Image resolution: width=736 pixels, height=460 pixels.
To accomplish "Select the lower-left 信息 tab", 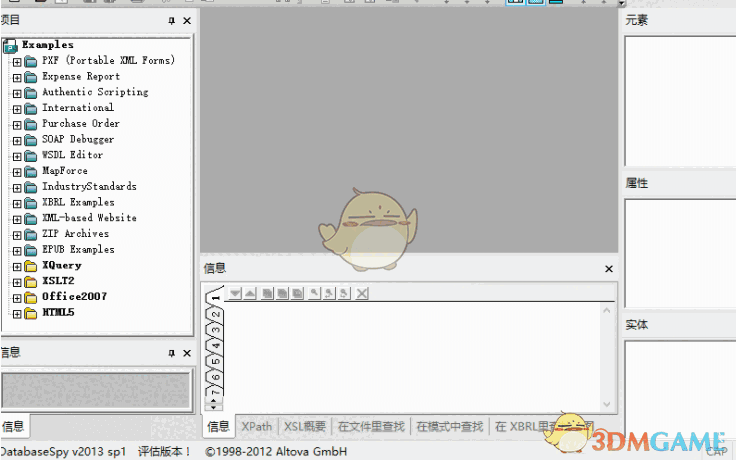I will tap(14, 426).
